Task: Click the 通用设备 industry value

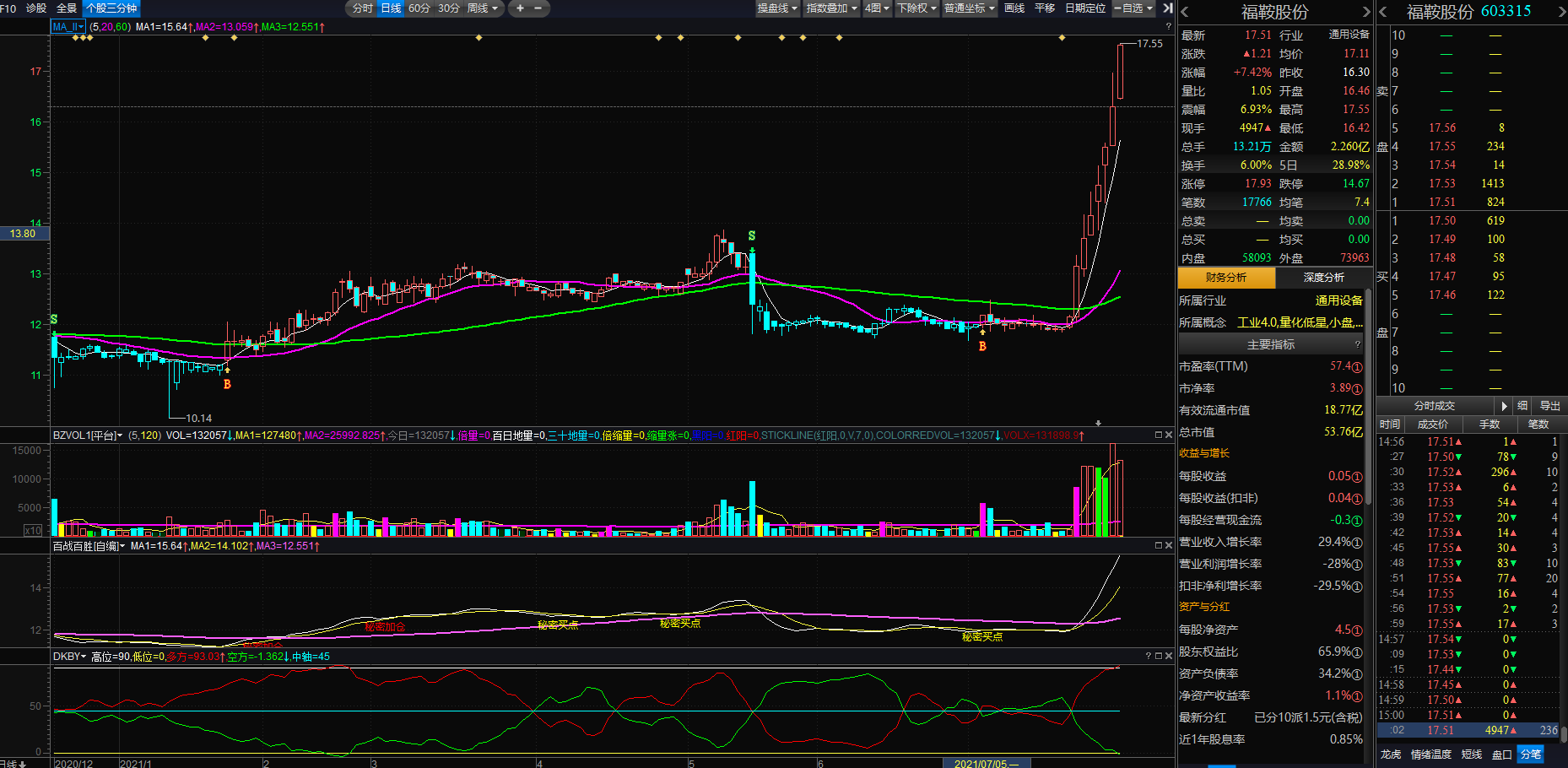Action: 1338,300
